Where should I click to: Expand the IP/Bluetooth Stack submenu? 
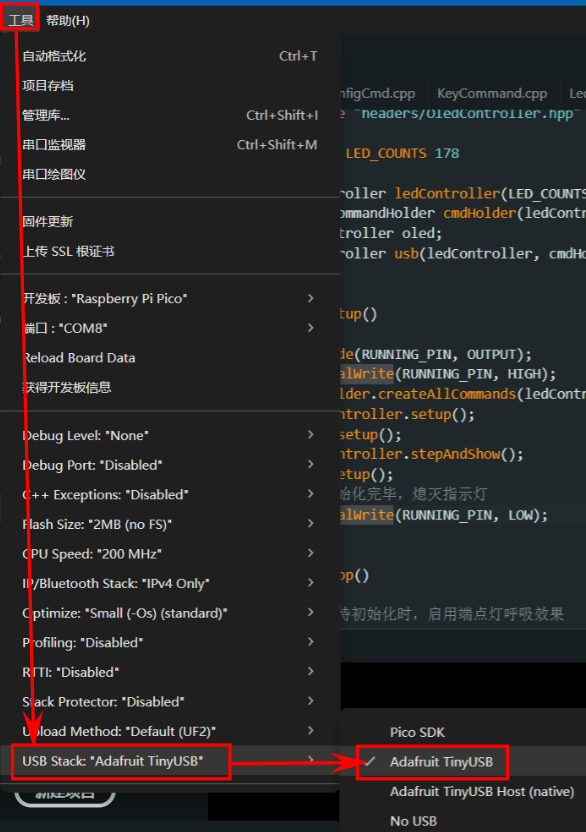point(170,583)
